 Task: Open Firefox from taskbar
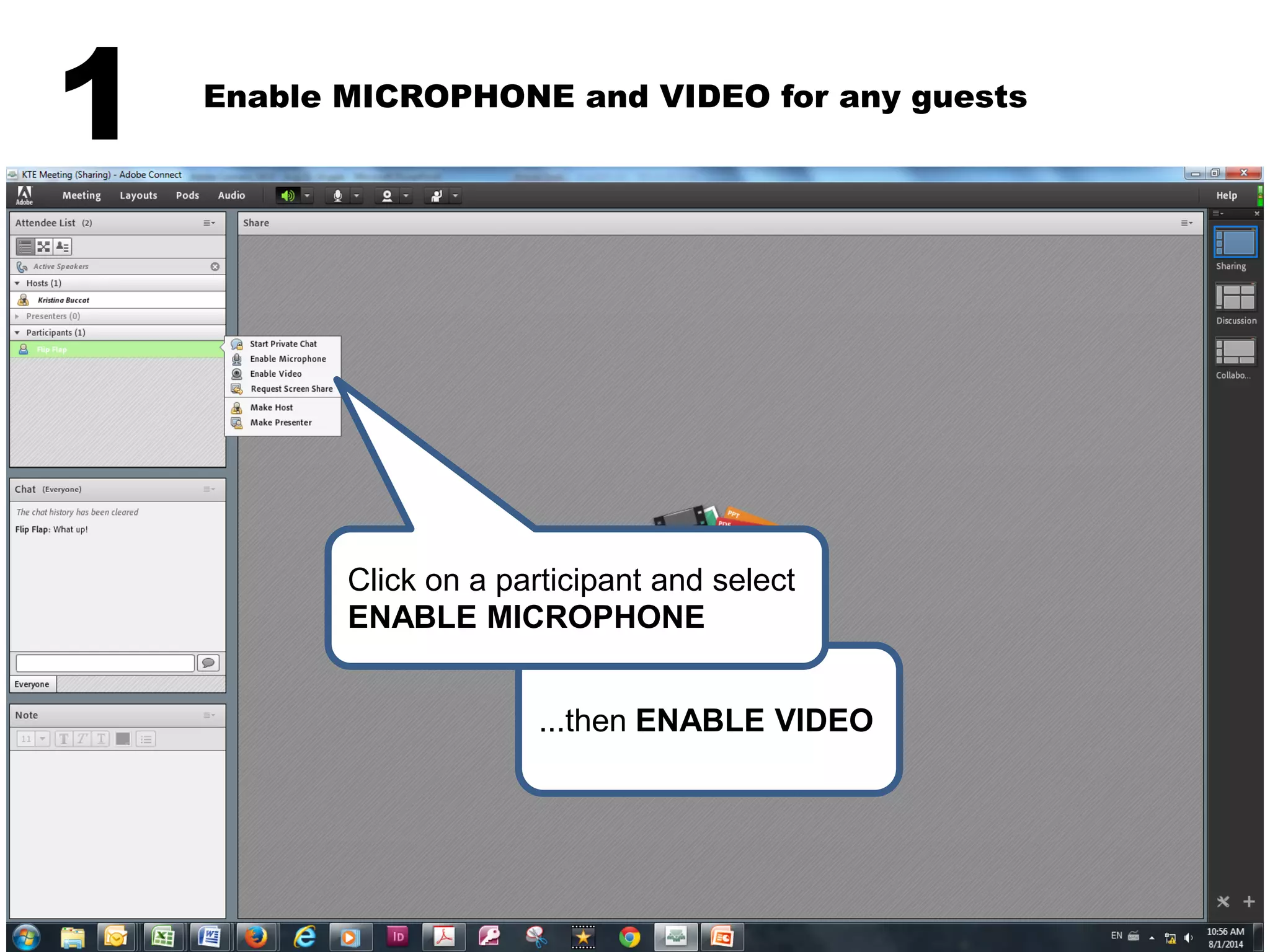[x=255, y=937]
